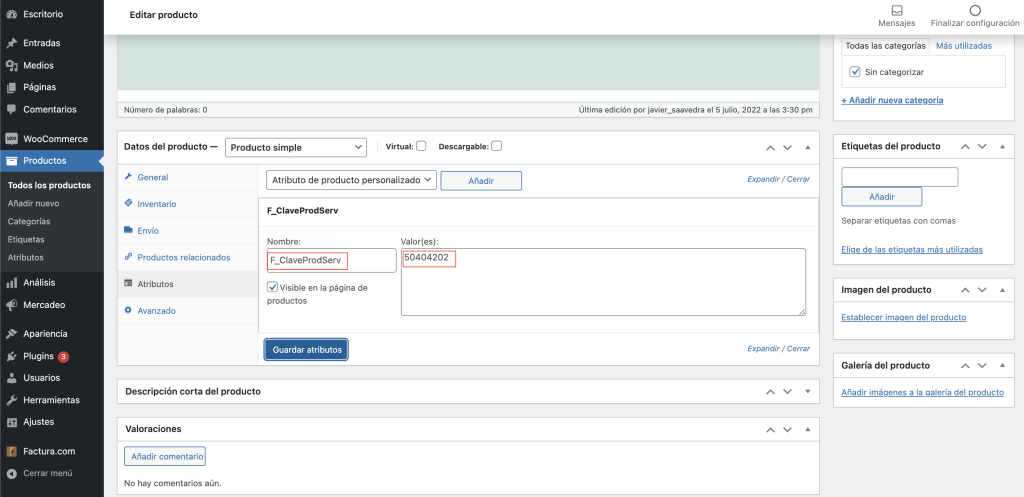The image size is (1024, 497).
Task: Move Etiquetas del producto panel up
Action: click(x=965, y=146)
